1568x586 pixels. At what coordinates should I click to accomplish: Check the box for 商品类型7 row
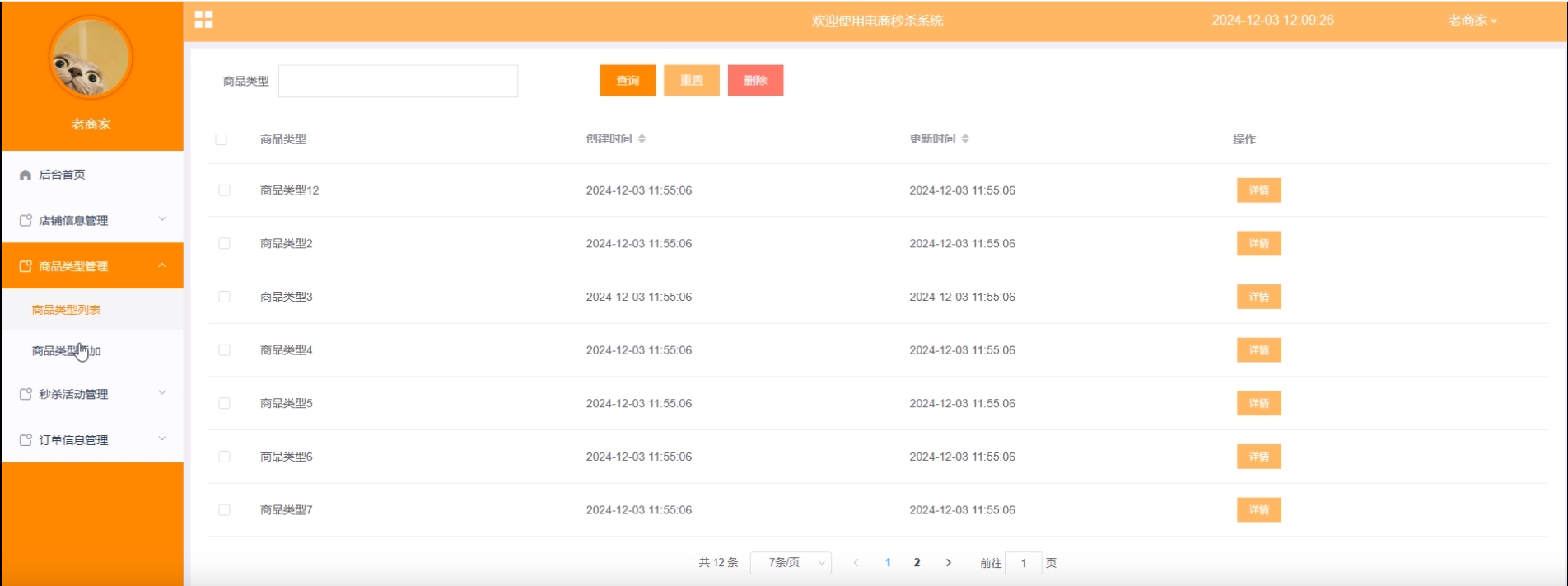[224, 510]
